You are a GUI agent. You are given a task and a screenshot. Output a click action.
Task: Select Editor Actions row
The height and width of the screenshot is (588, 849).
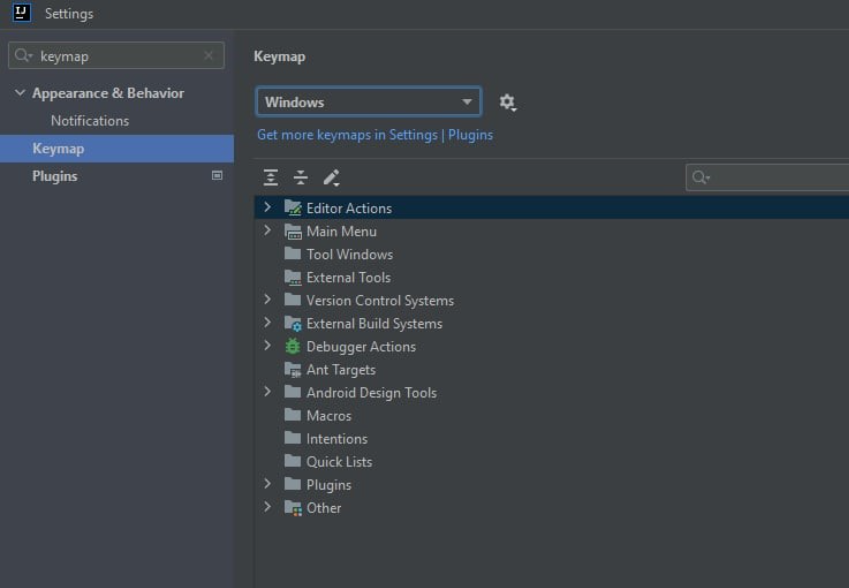[552, 208]
